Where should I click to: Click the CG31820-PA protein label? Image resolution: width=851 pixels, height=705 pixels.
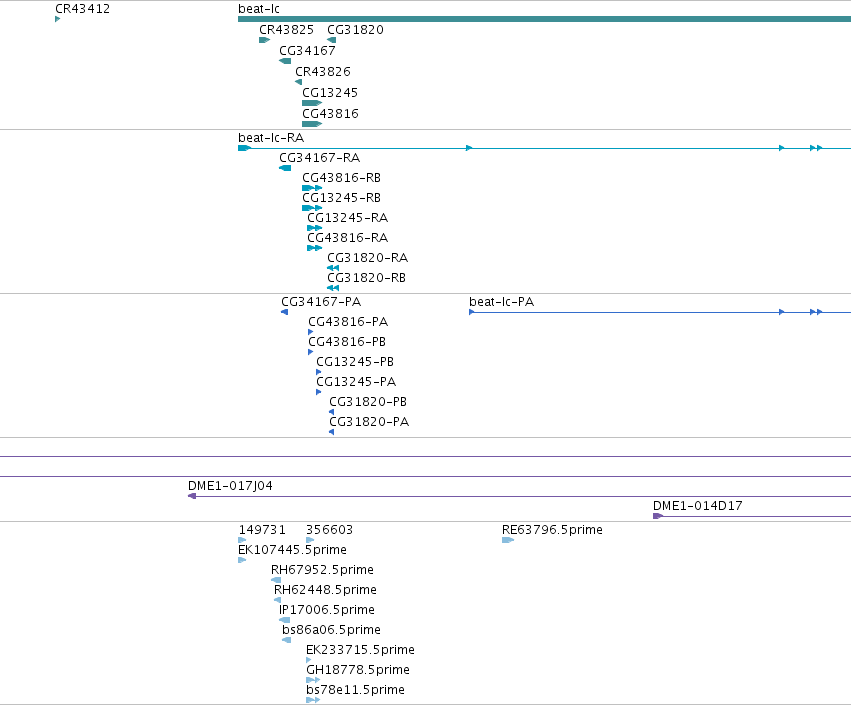(369, 422)
